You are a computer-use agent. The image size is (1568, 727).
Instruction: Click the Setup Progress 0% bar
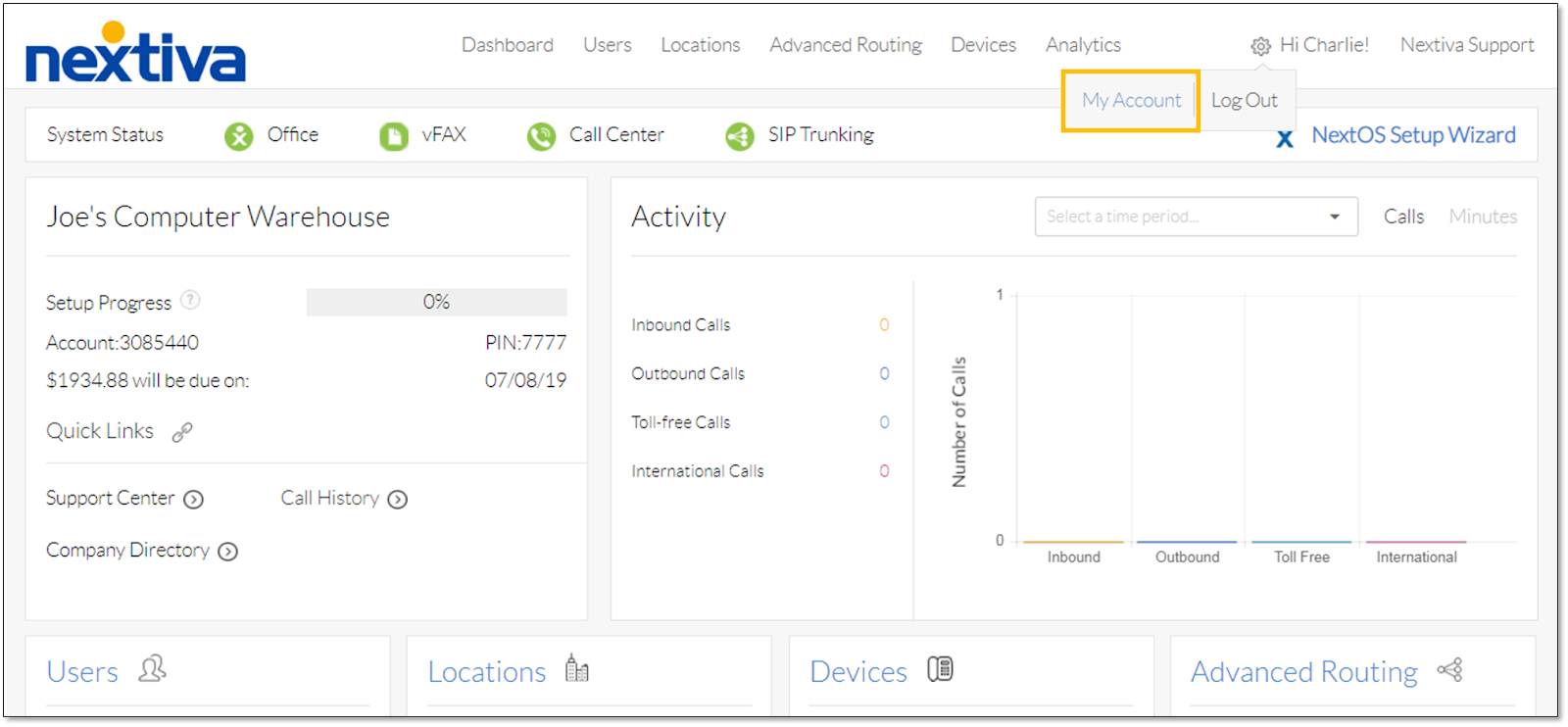436,302
